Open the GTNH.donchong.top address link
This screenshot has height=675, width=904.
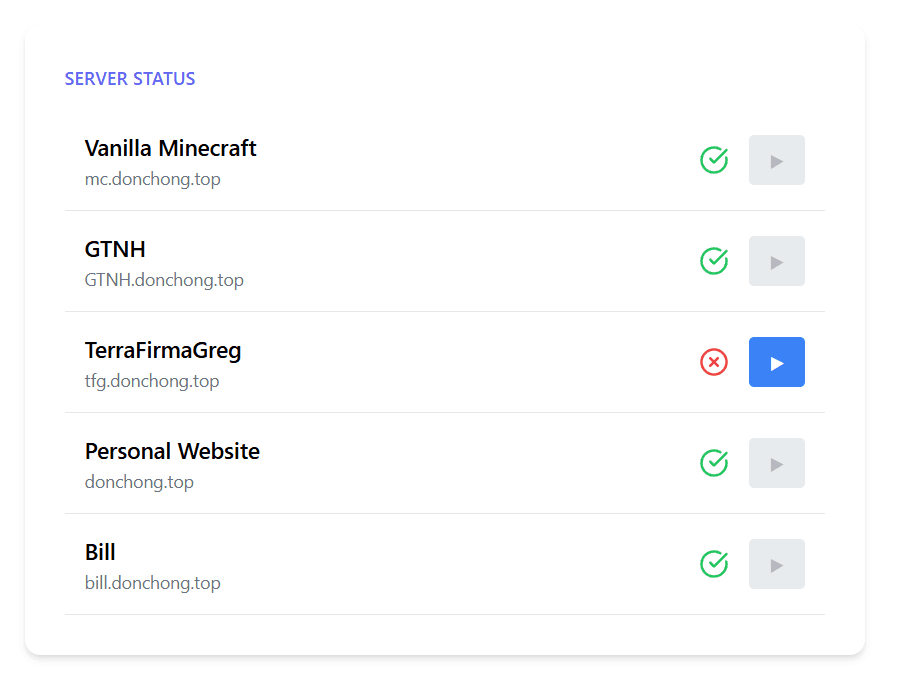(x=165, y=280)
